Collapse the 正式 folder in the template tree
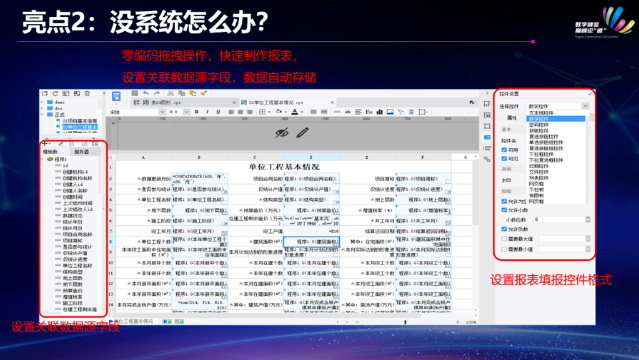 (42, 115)
